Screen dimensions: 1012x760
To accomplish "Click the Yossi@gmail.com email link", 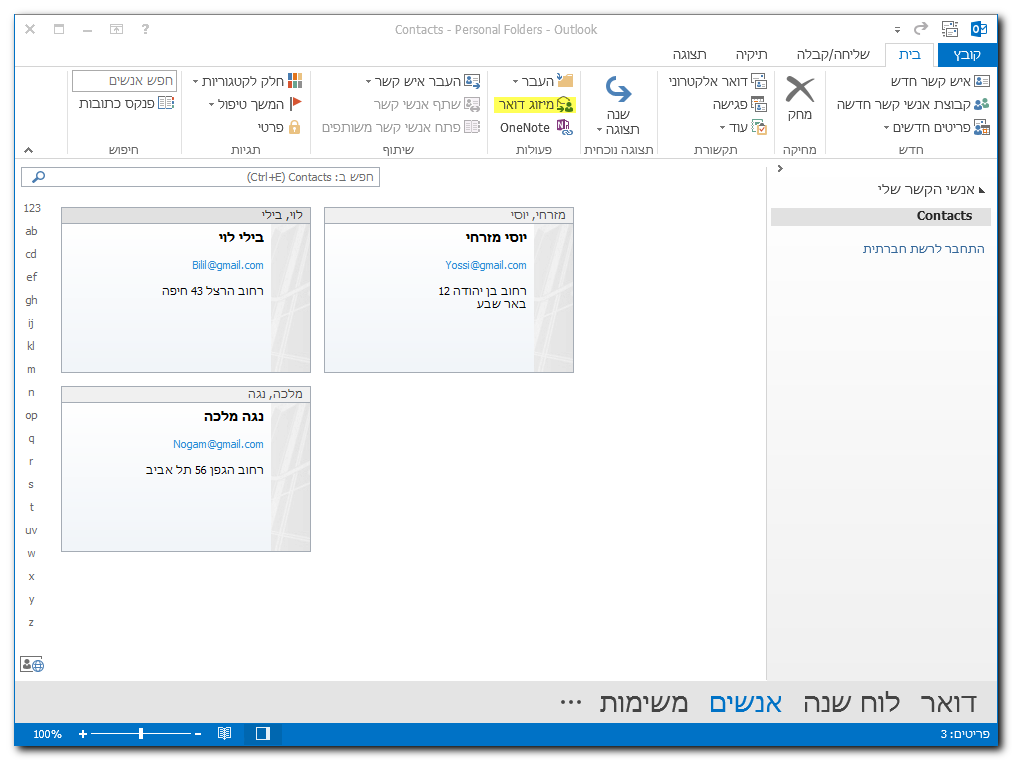I will (x=486, y=265).
